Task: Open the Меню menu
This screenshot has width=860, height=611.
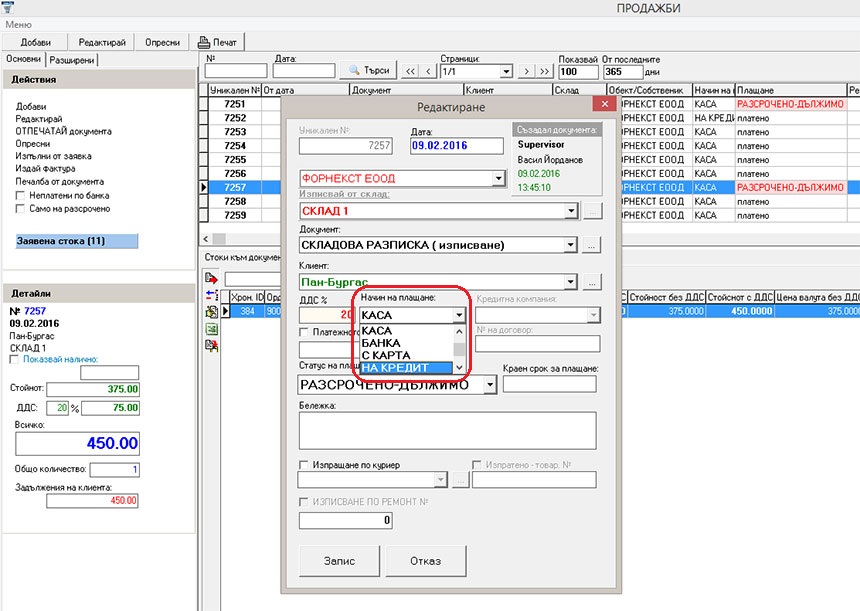Action: 18,24
